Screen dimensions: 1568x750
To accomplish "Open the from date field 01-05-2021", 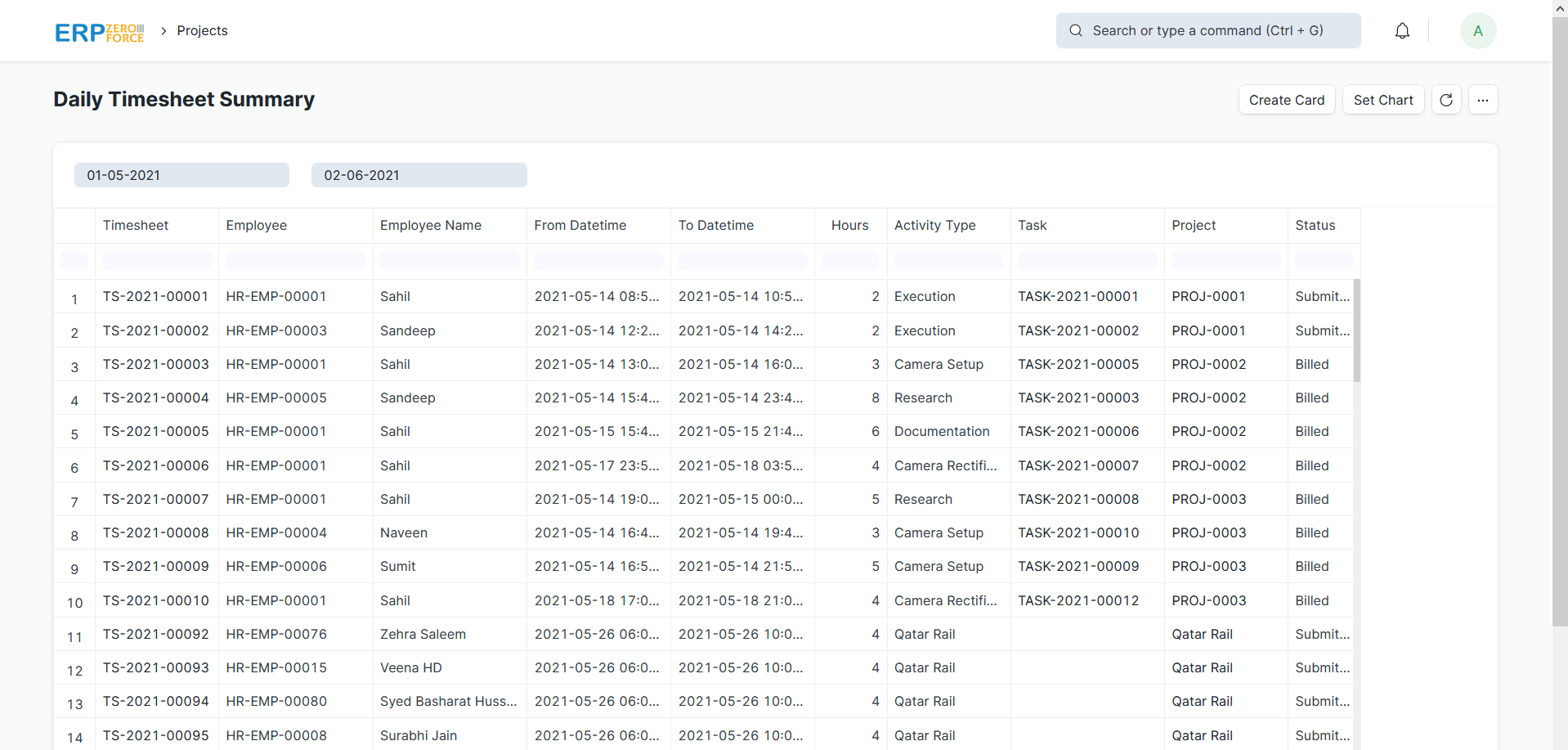I will [x=181, y=175].
